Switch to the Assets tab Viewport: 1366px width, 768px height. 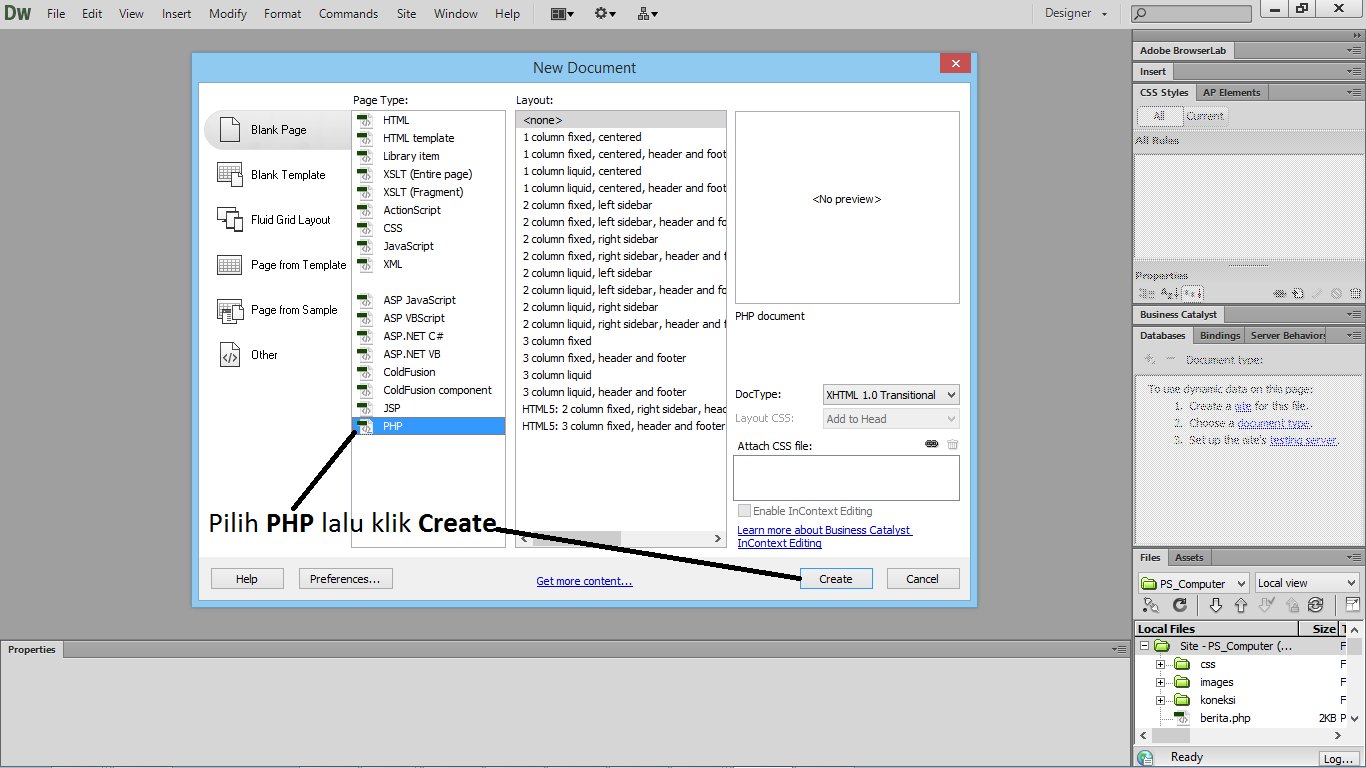1189,557
